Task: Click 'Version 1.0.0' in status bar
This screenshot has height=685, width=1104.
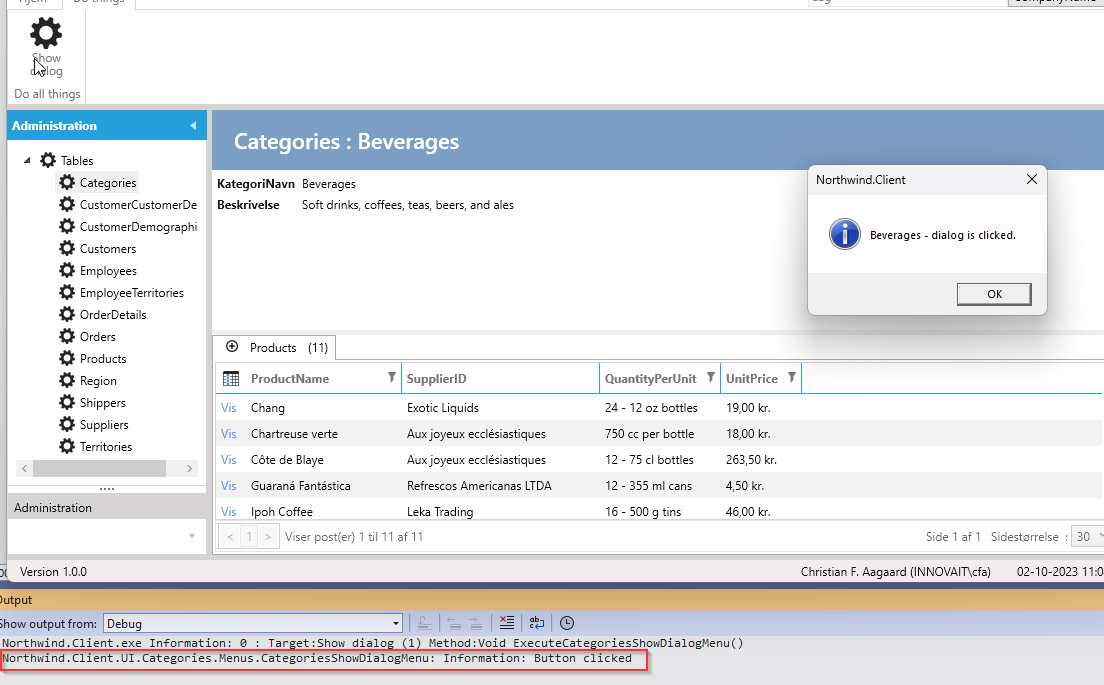Action: 54,572
